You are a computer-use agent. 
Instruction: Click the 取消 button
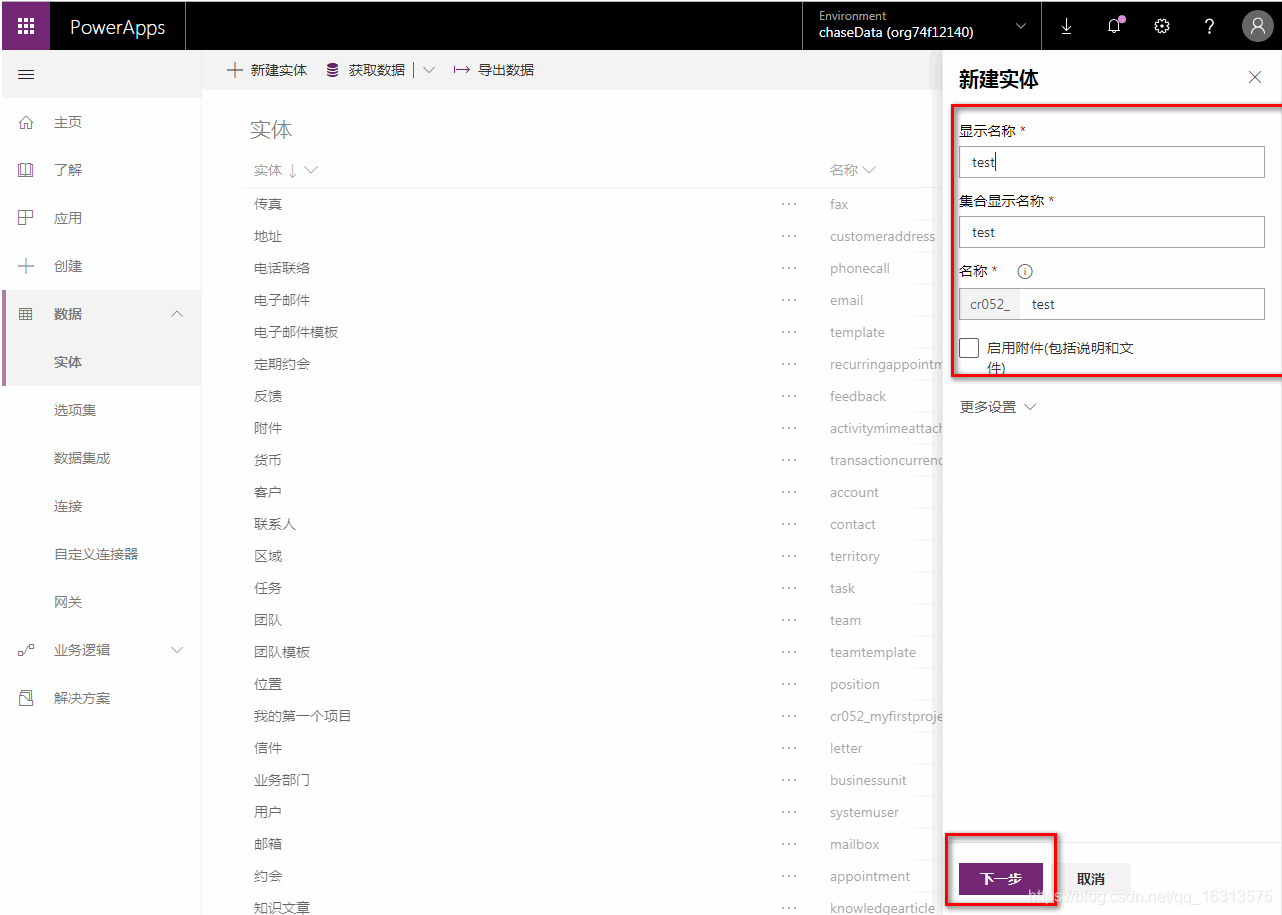pyautogui.click(x=1091, y=879)
